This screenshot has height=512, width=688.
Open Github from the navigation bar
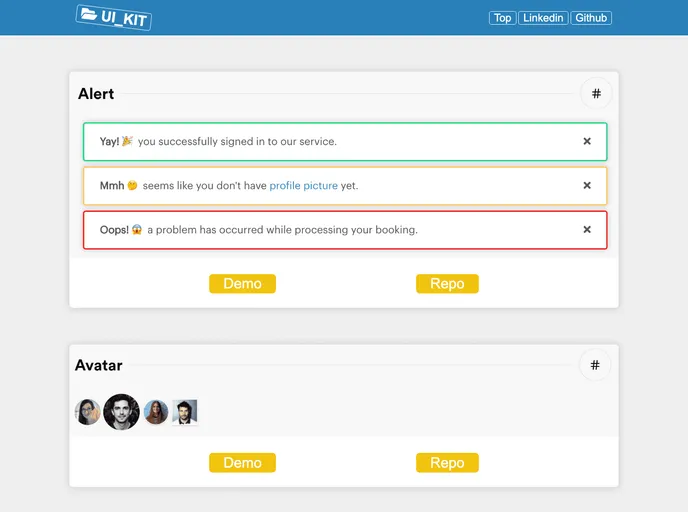point(591,18)
